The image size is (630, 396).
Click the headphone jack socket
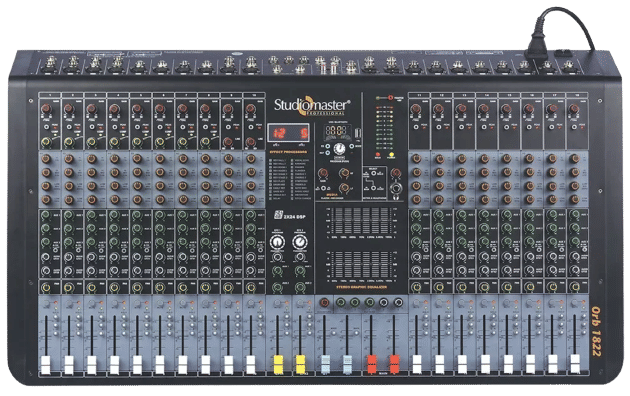[396, 188]
